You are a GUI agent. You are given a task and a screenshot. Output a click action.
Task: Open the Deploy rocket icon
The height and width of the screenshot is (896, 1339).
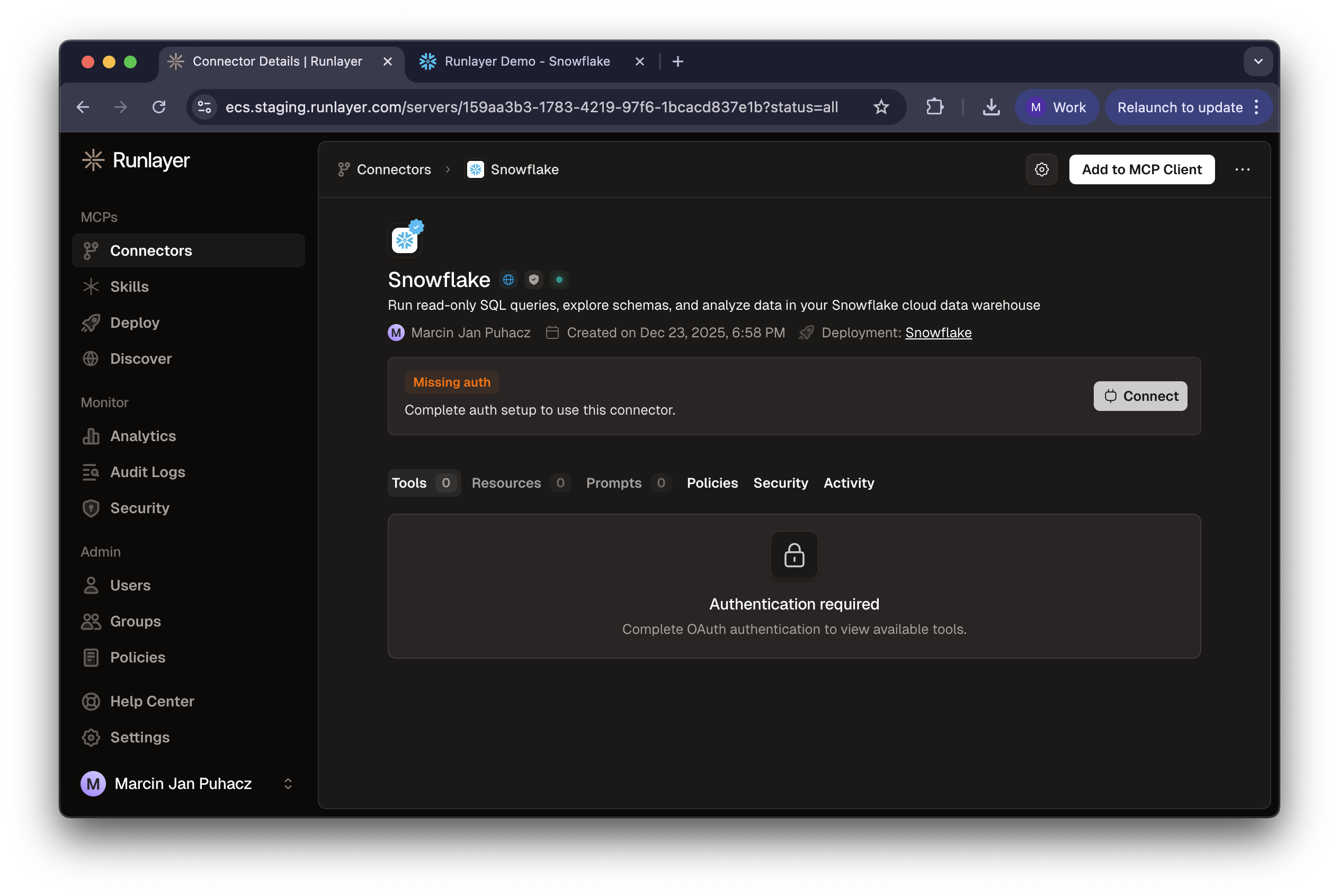pos(92,322)
